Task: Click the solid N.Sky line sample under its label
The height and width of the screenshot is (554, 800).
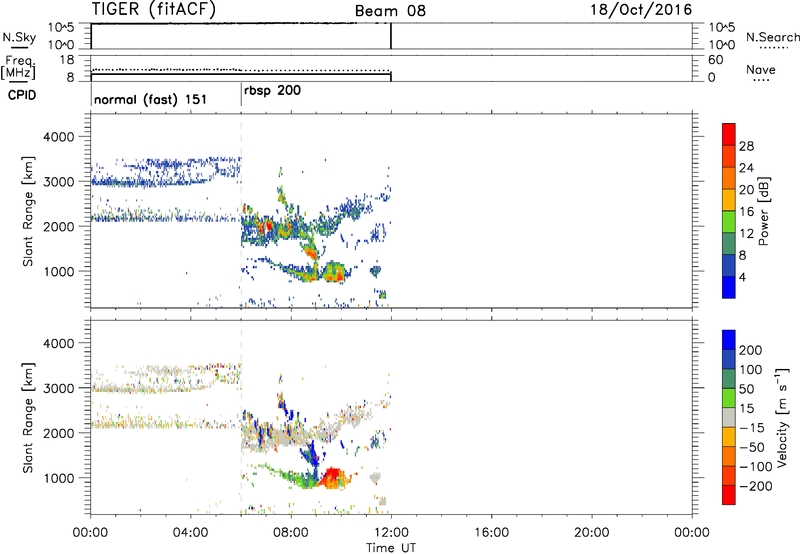Action: (x=19, y=48)
